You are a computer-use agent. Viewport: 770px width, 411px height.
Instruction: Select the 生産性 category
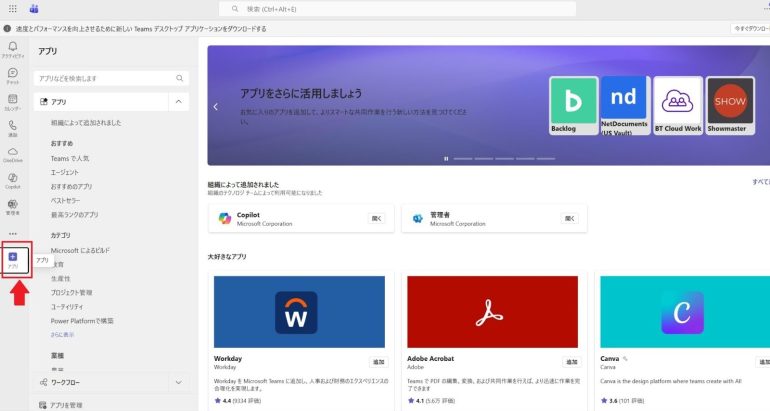tap(62, 279)
